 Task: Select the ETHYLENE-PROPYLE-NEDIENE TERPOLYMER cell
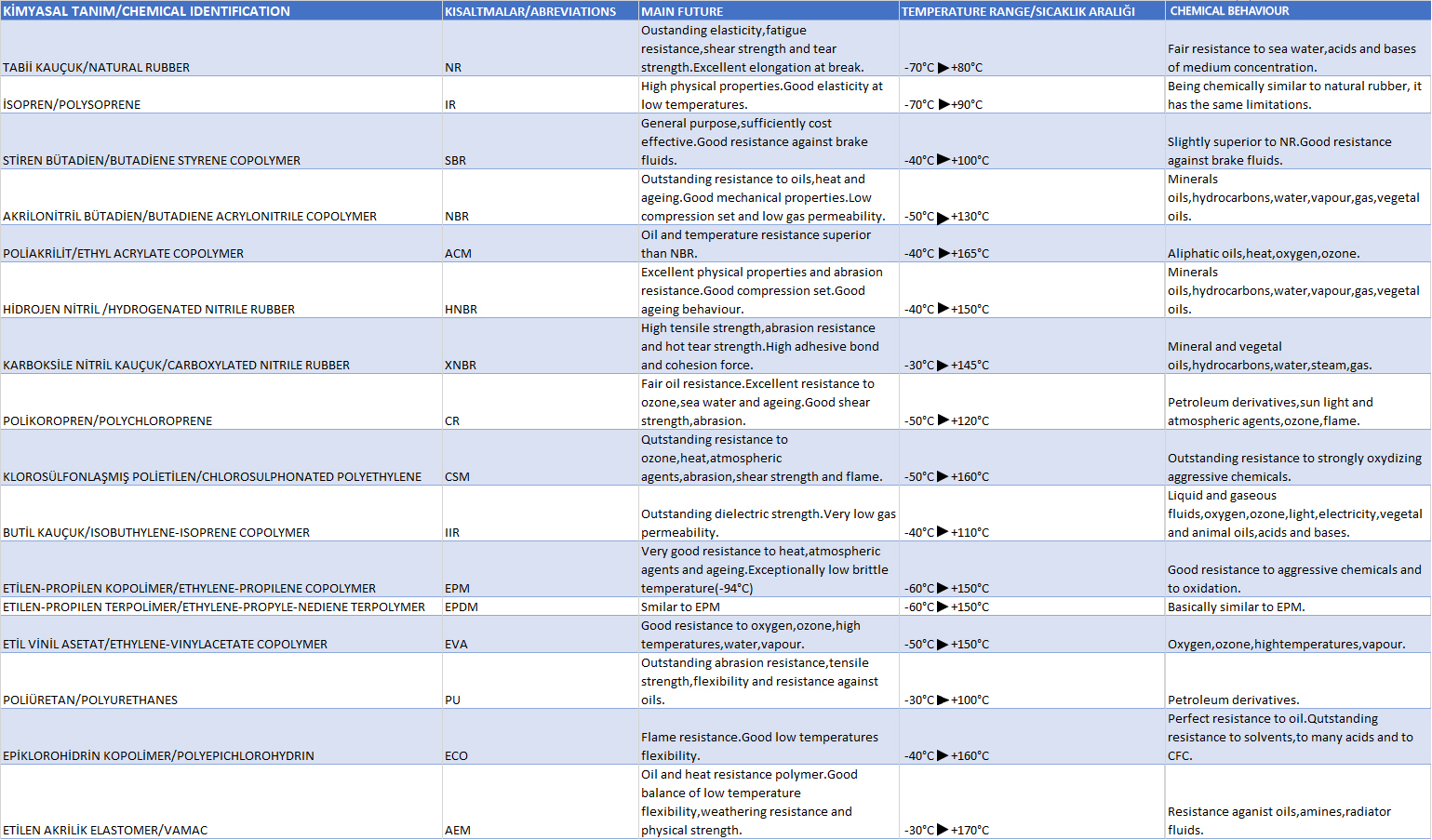[221, 607]
